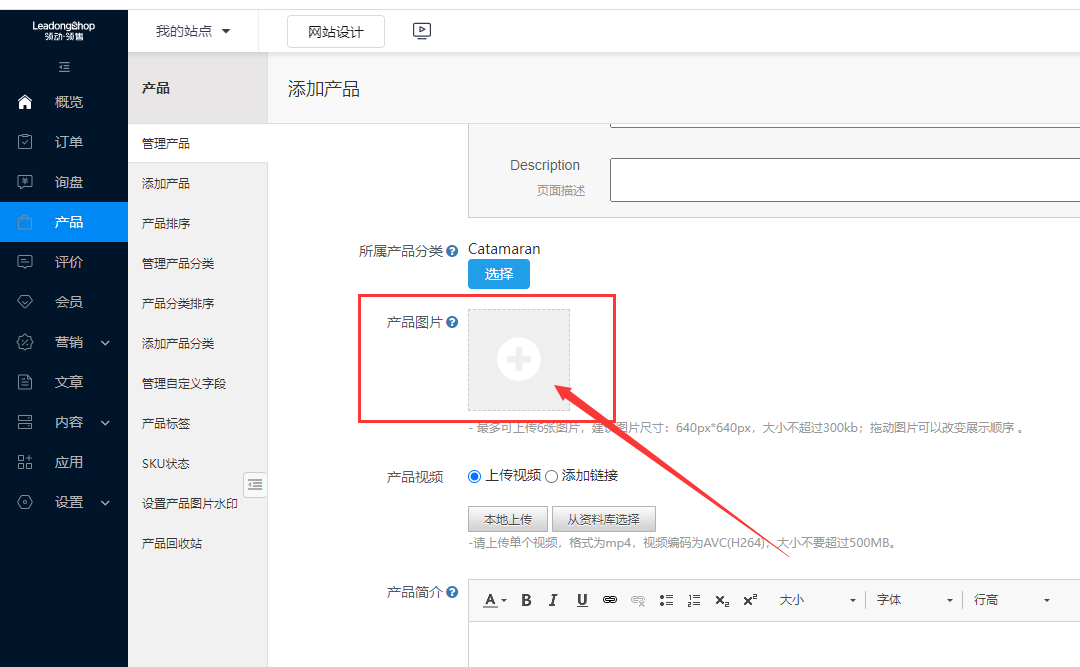Go to 订单 in the main sidebar

[65, 142]
